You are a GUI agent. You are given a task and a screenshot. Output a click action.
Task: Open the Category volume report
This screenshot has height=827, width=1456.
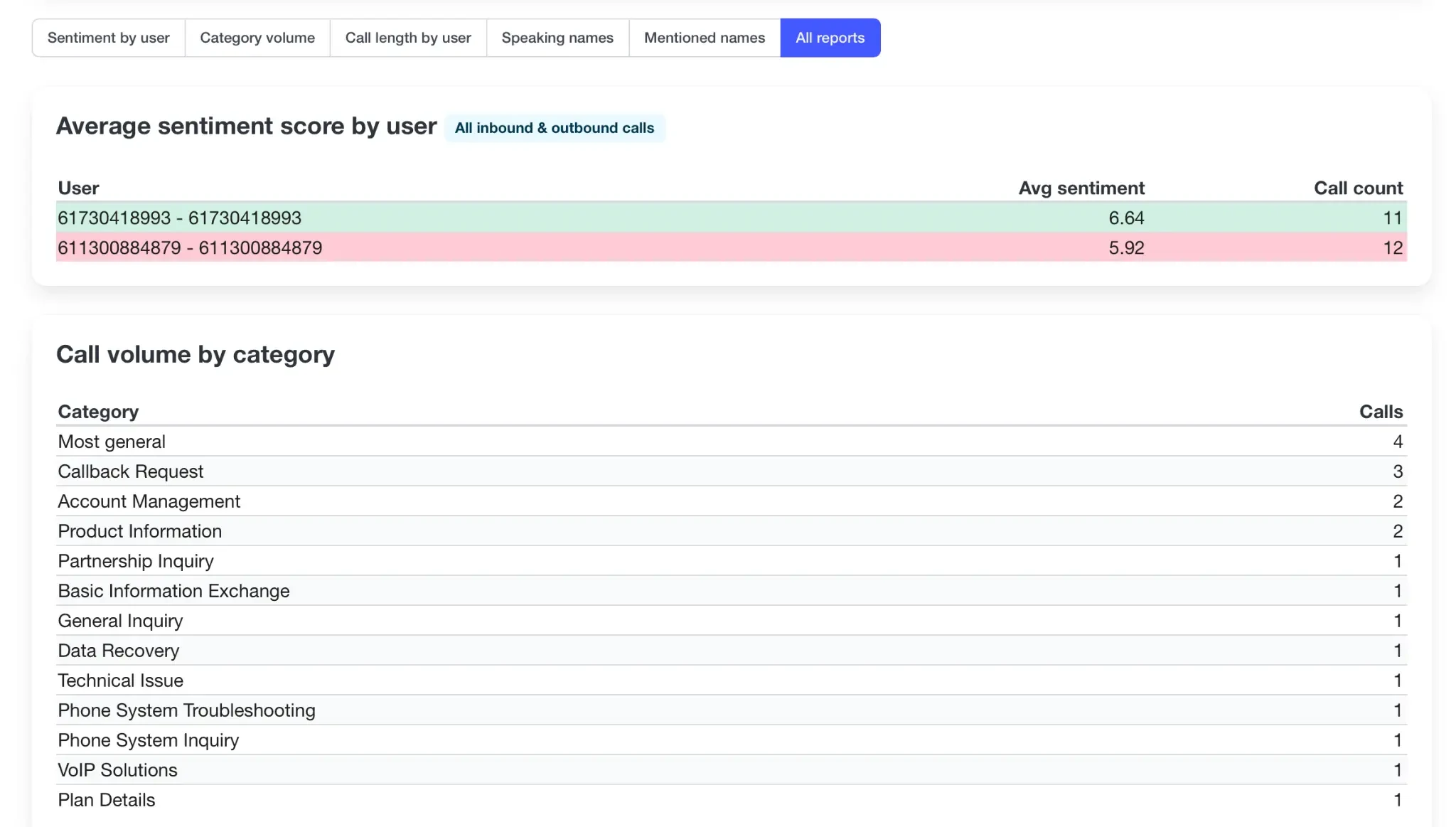[x=257, y=38]
